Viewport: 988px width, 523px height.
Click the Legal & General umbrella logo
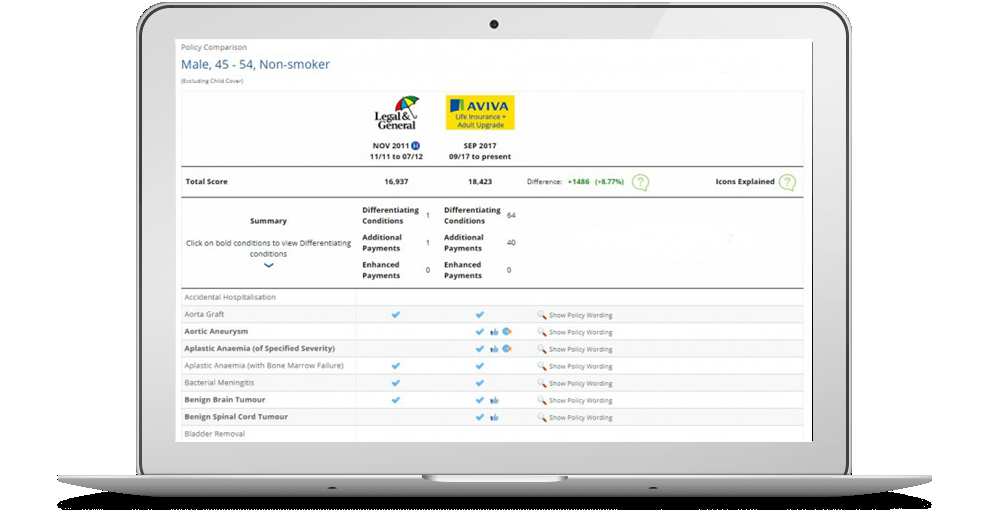(x=394, y=113)
